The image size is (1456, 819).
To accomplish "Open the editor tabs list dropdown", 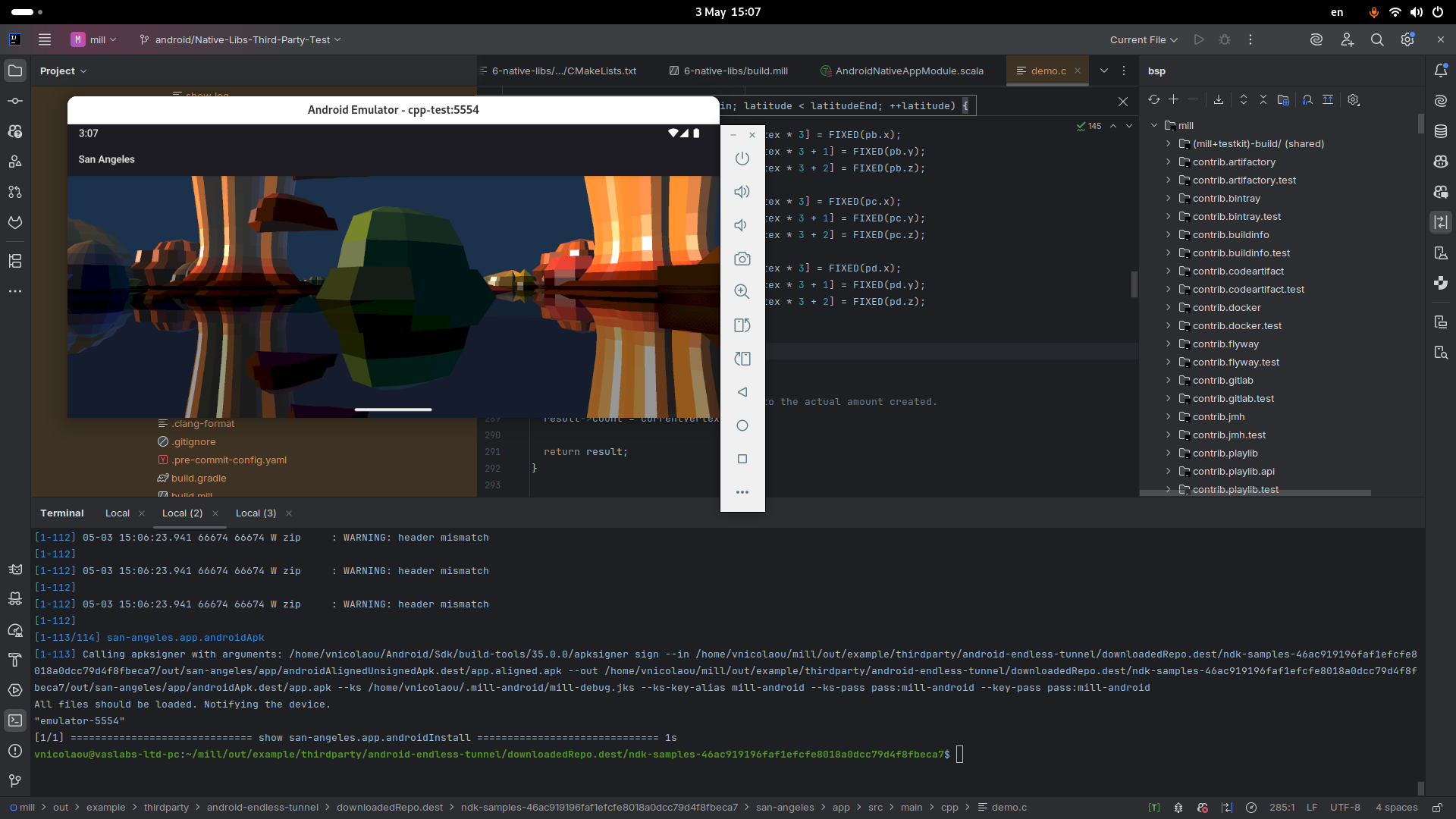I will click(1104, 71).
